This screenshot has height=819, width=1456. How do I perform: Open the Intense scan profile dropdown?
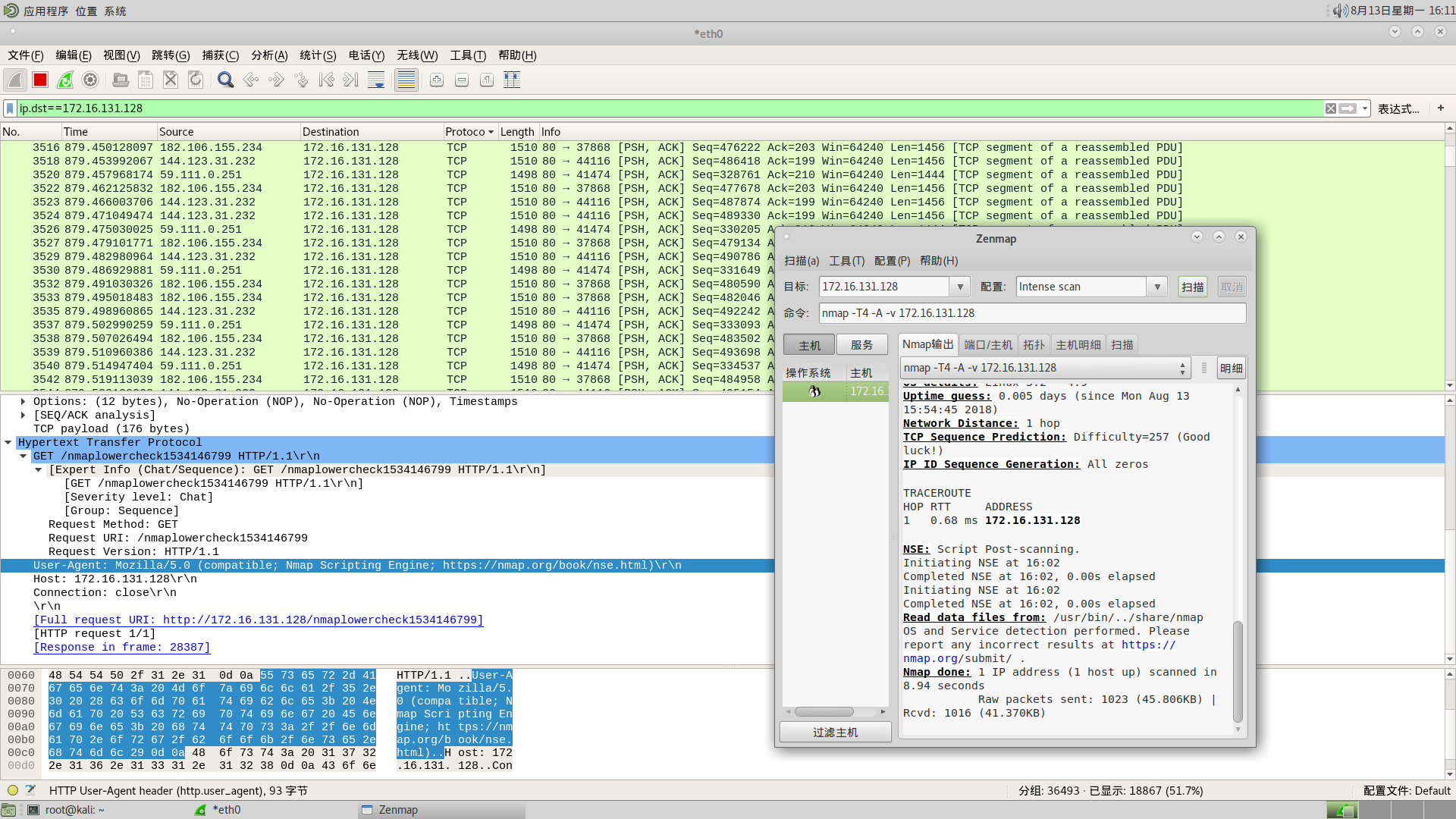pyautogui.click(x=1157, y=287)
